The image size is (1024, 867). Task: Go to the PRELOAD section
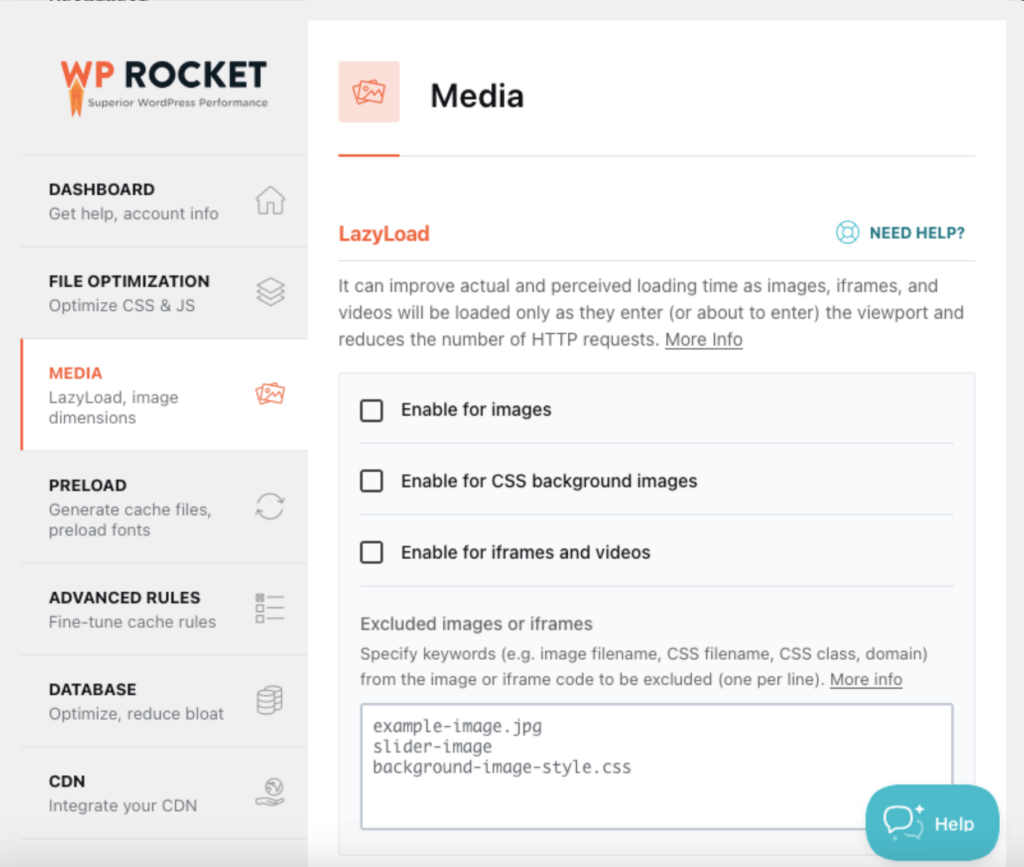165,507
